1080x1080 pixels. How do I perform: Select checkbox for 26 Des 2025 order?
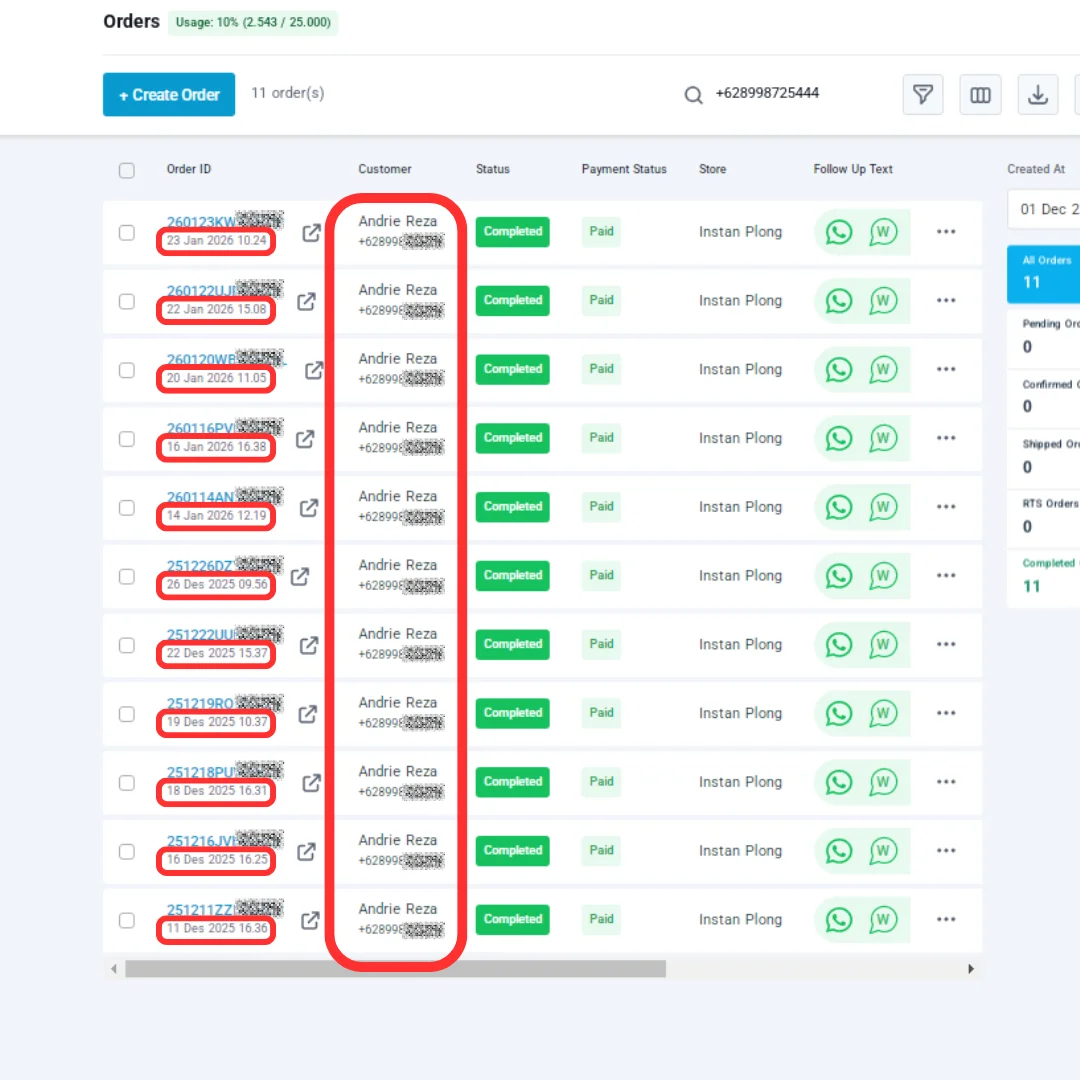point(127,577)
